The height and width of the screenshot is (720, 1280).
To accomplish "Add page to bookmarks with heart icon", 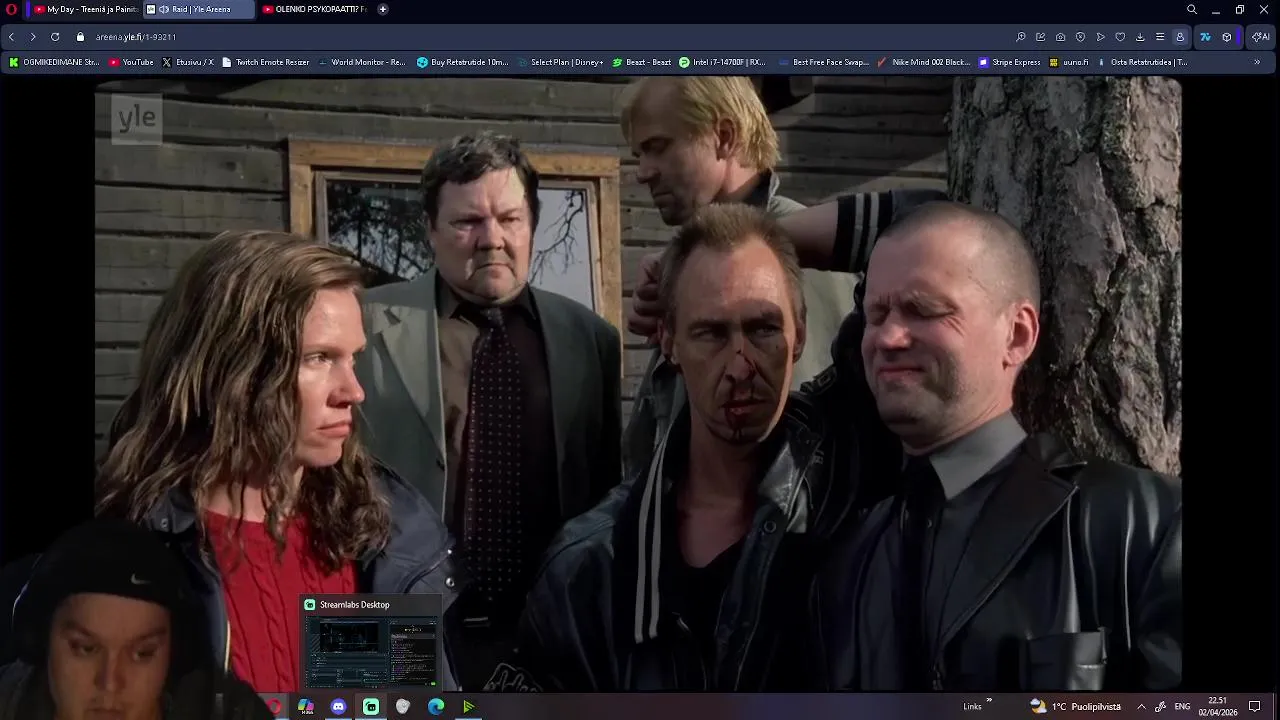I will [x=1120, y=37].
